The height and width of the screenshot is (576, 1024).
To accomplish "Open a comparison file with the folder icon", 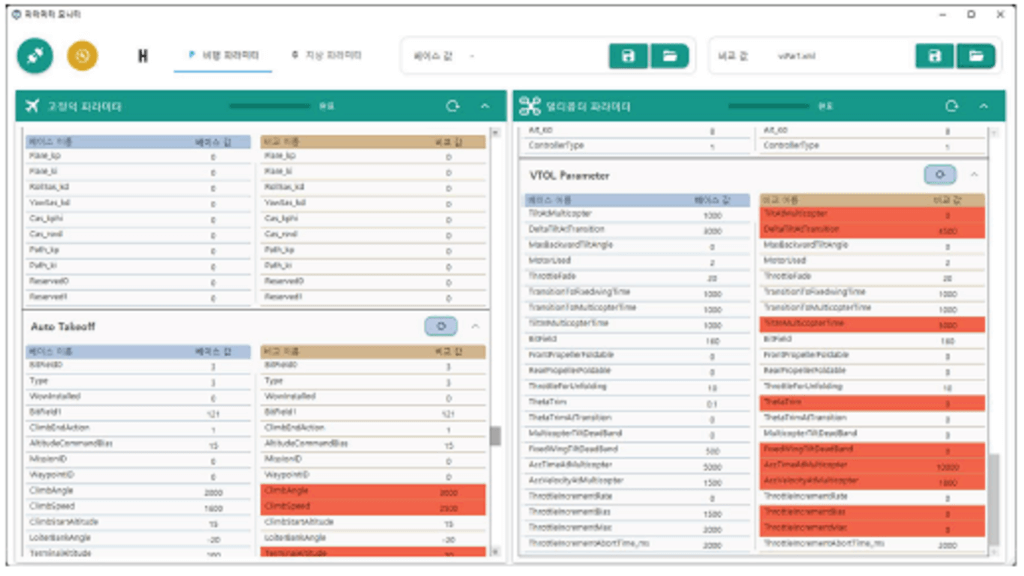I will [x=975, y=56].
